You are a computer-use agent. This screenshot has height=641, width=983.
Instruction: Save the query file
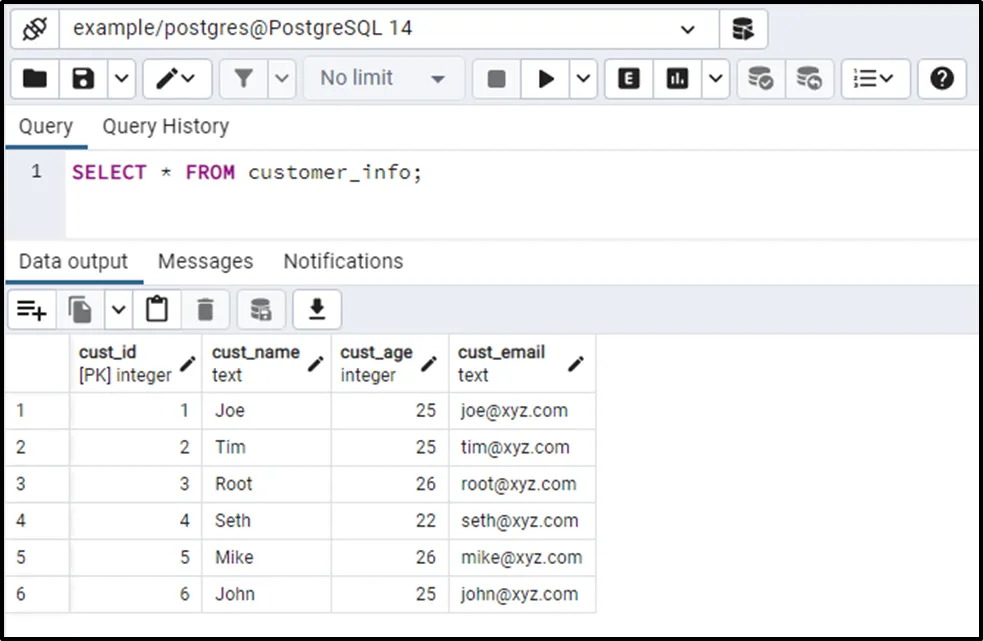click(83, 78)
